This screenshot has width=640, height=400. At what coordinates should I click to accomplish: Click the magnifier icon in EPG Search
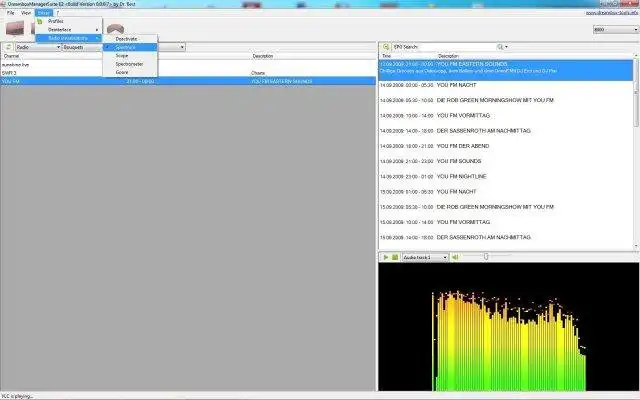[x=500, y=47]
